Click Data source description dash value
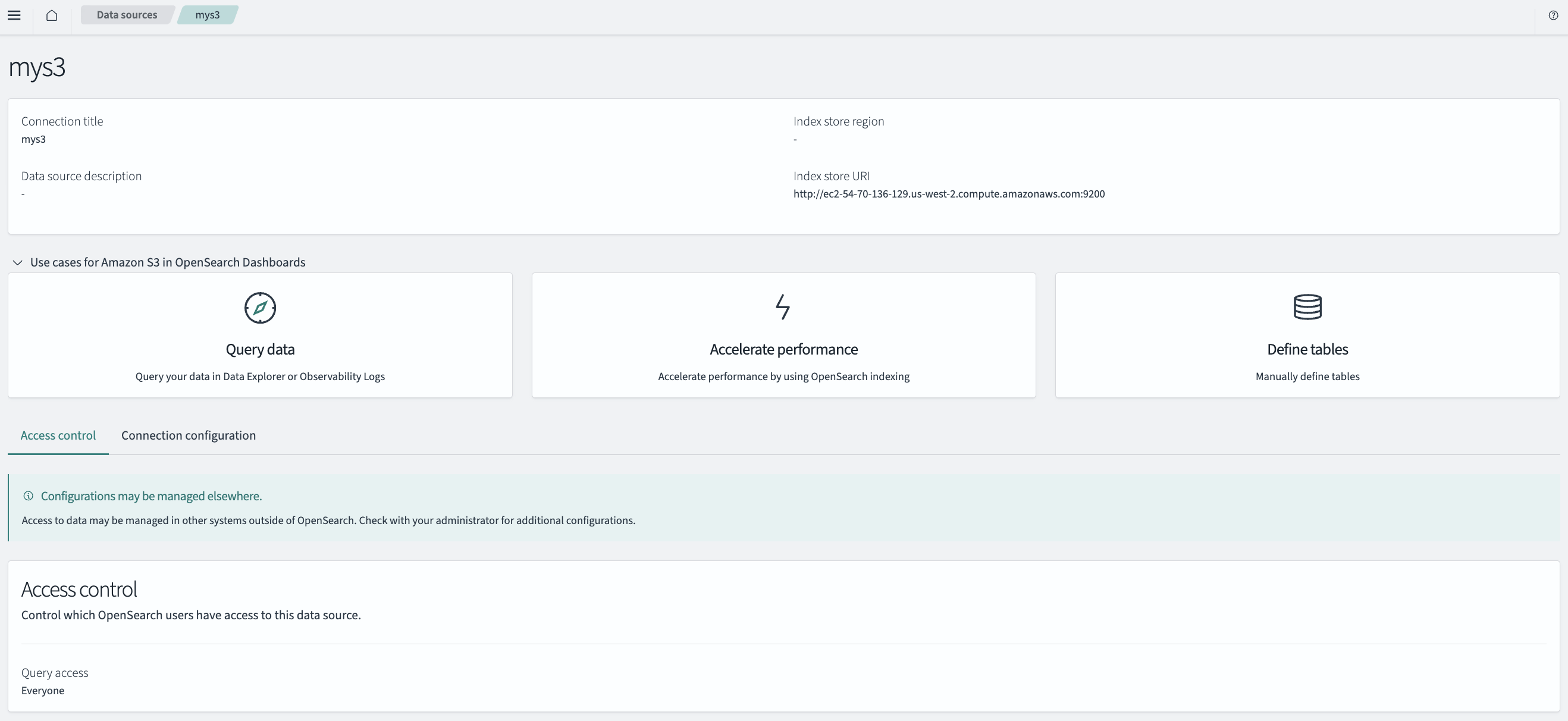The height and width of the screenshot is (721, 1568). click(x=22, y=193)
